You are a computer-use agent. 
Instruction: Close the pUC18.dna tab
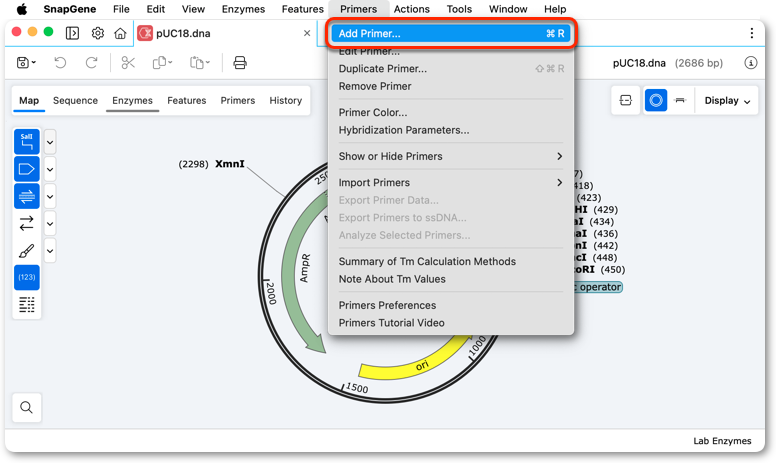pyautogui.click(x=307, y=33)
